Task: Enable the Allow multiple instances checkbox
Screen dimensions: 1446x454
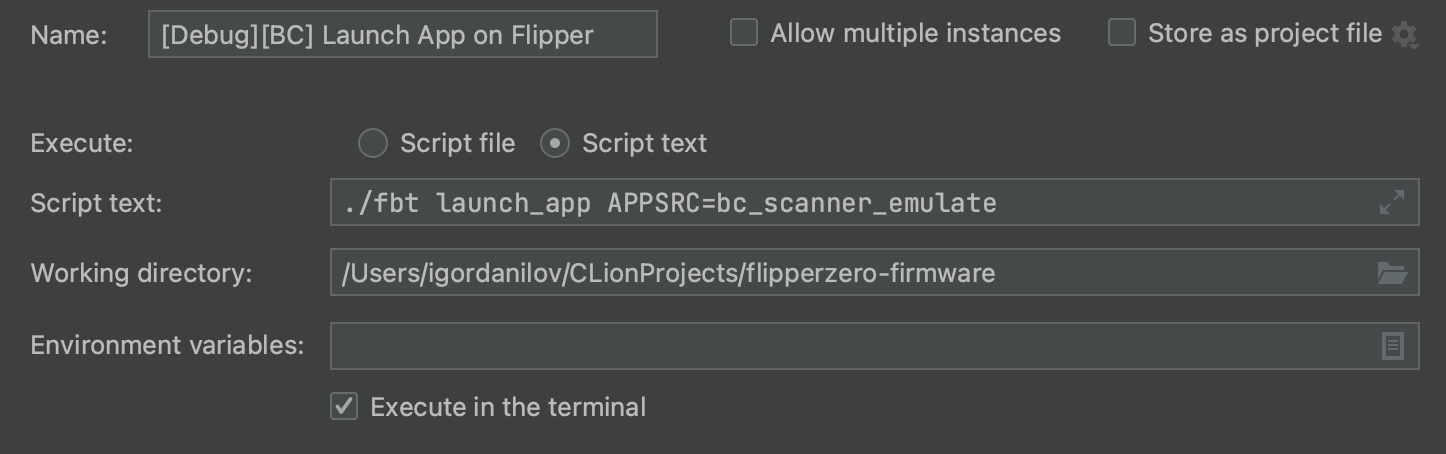Action: (744, 33)
